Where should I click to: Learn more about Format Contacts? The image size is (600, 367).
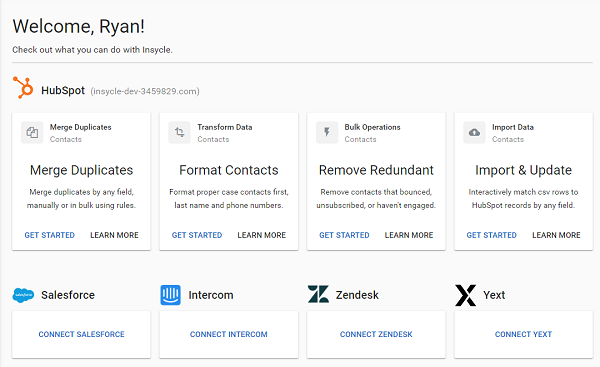click(262, 235)
